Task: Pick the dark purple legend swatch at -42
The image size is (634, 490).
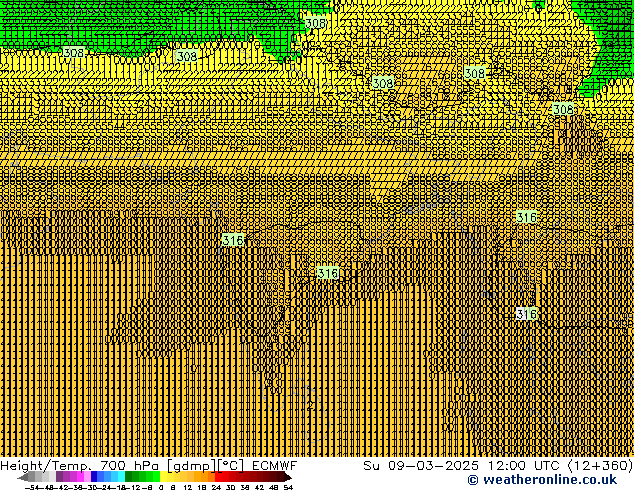Action: pyautogui.click(x=59, y=477)
